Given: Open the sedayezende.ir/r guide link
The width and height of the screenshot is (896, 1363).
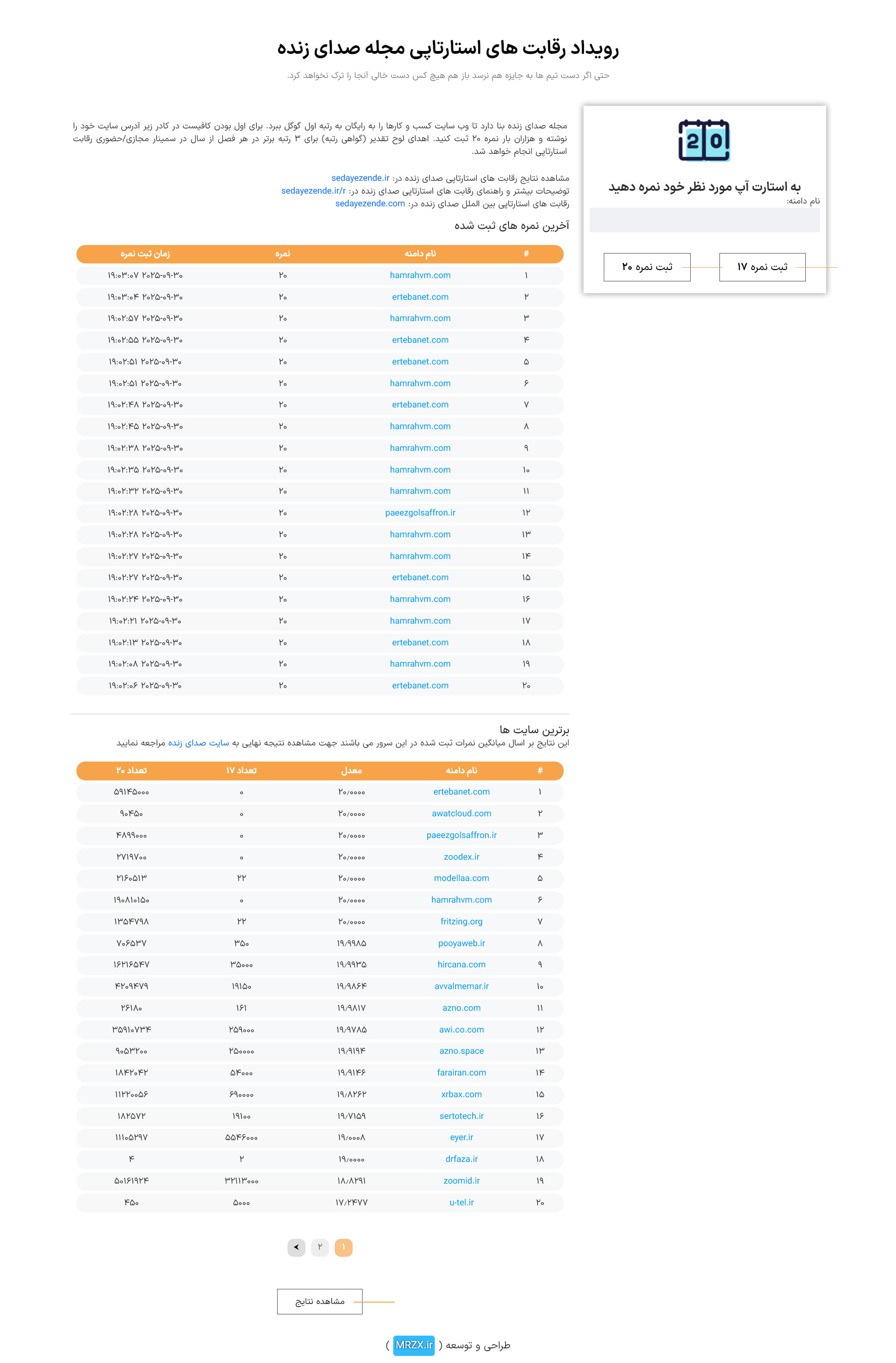Looking at the screenshot, I should [x=313, y=191].
